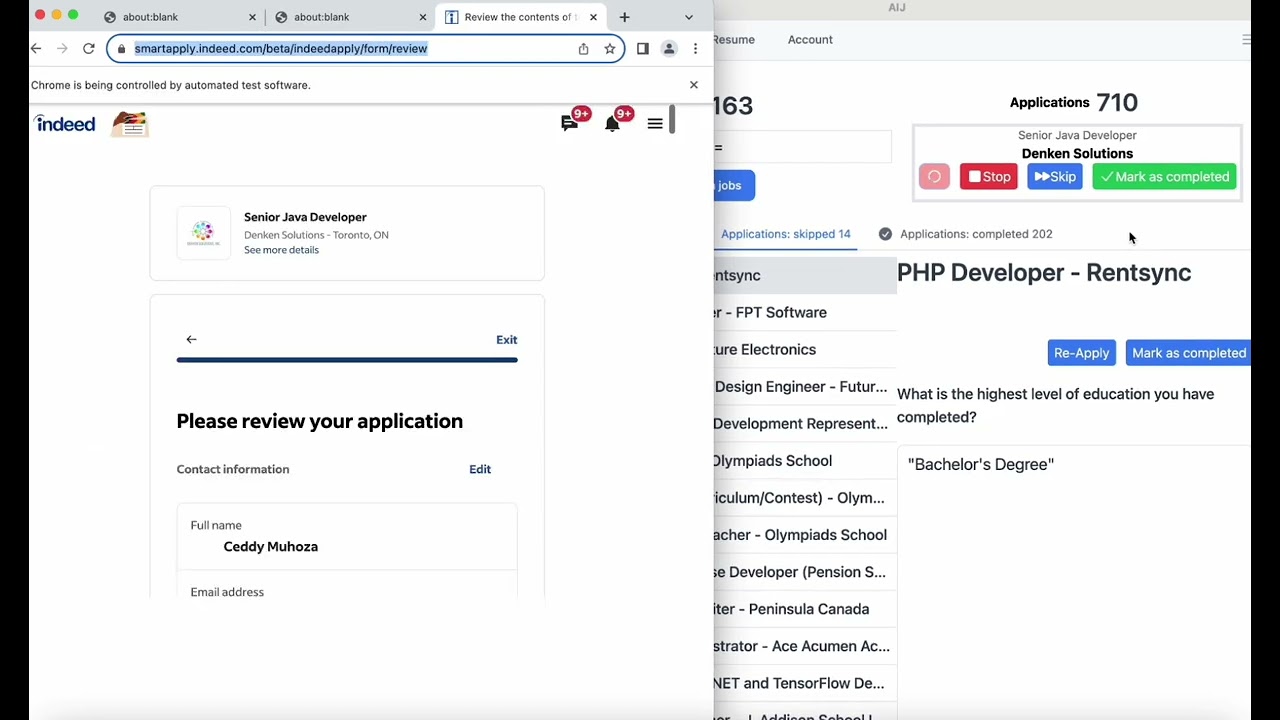Click green Mark as completed button at top
The width and height of the screenshot is (1280, 720).
[x=1164, y=177]
